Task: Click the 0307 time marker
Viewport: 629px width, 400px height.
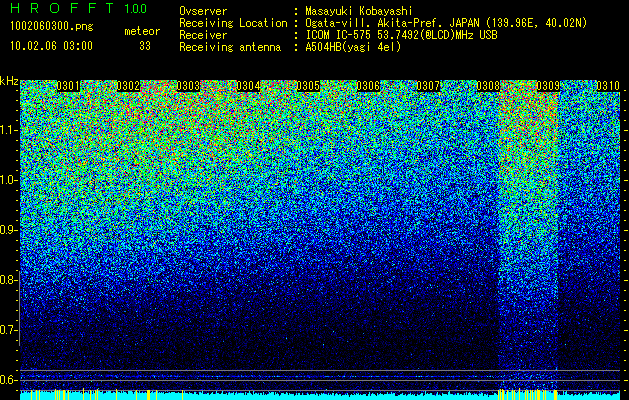Action: (428, 86)
